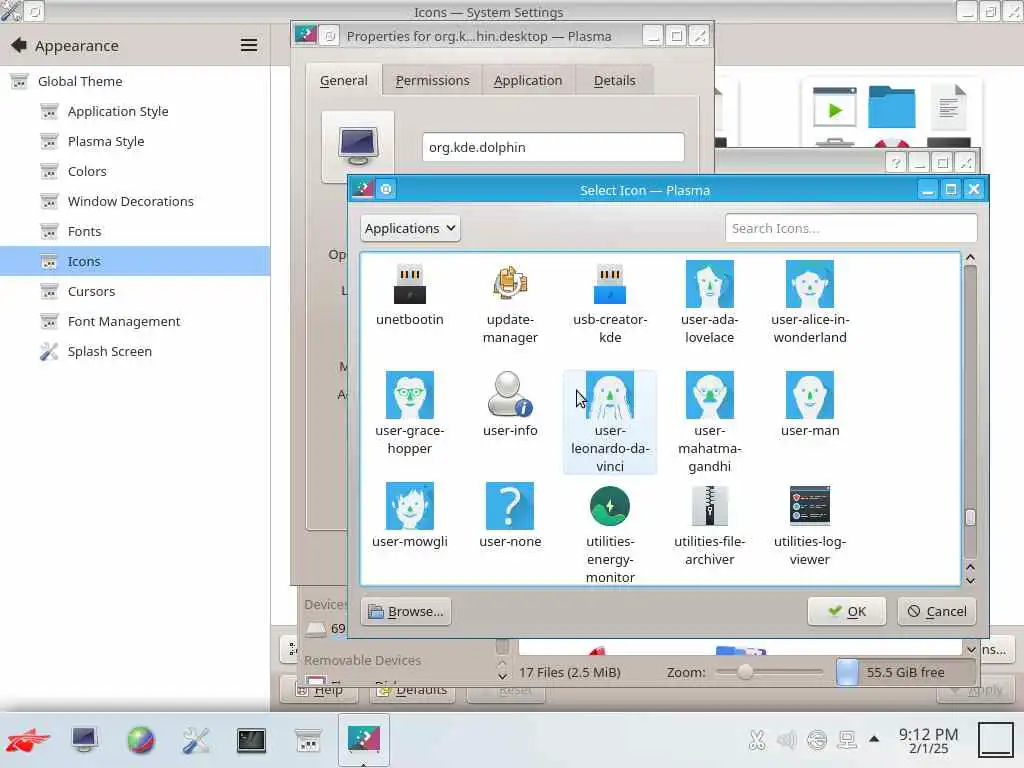Screen dimensions: 1024x768
Task: Click the globe icon in the system tray
Action: pos(817,740)
